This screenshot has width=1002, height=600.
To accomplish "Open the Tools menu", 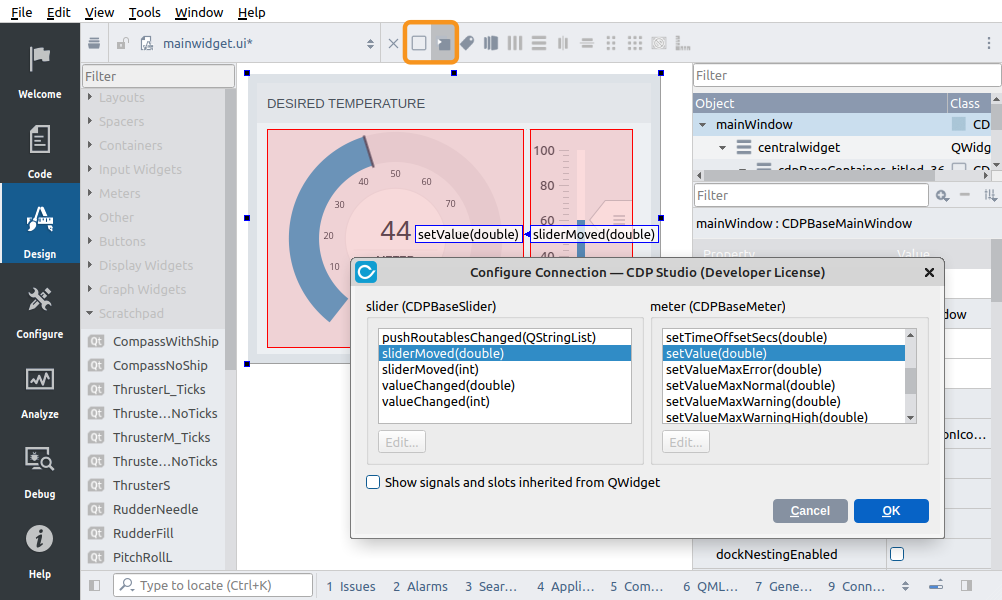I will pos(144,12).
